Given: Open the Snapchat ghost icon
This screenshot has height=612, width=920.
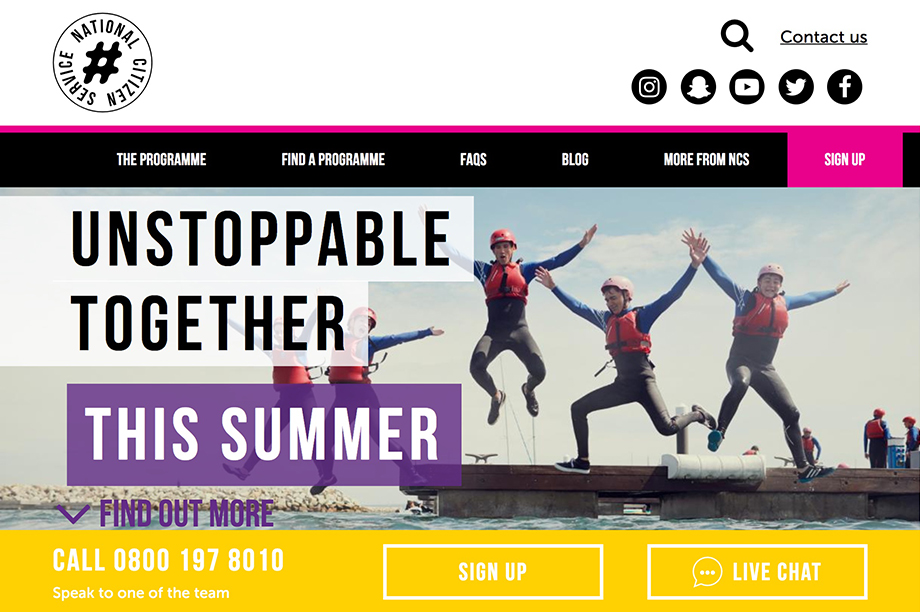Looking at the screenshot, I should pyautogui.click(x=698, y=87).
